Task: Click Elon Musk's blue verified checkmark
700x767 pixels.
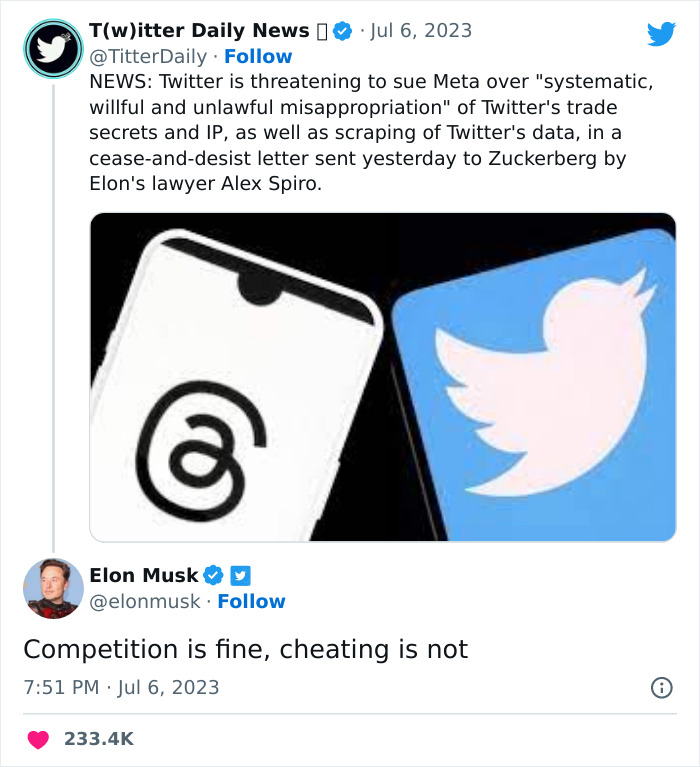Action: (x=213, y=575)
